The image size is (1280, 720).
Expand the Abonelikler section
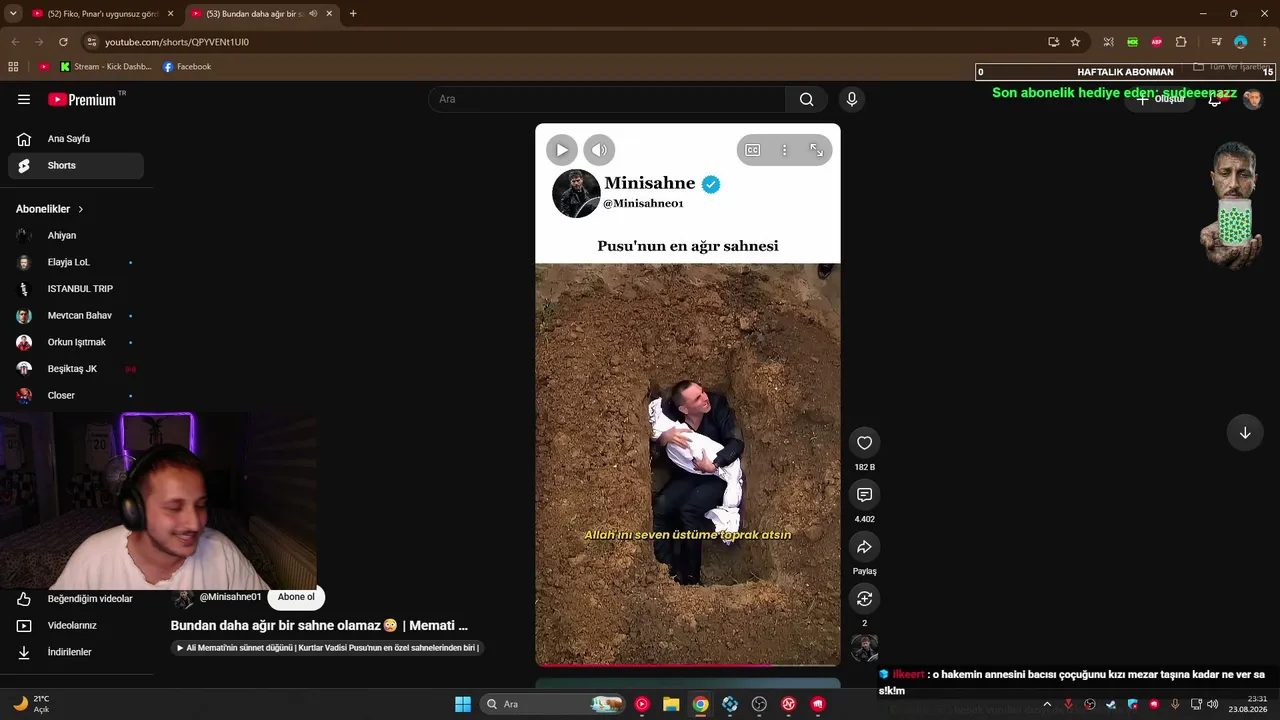pyautogui.click(x=50, y=209)
